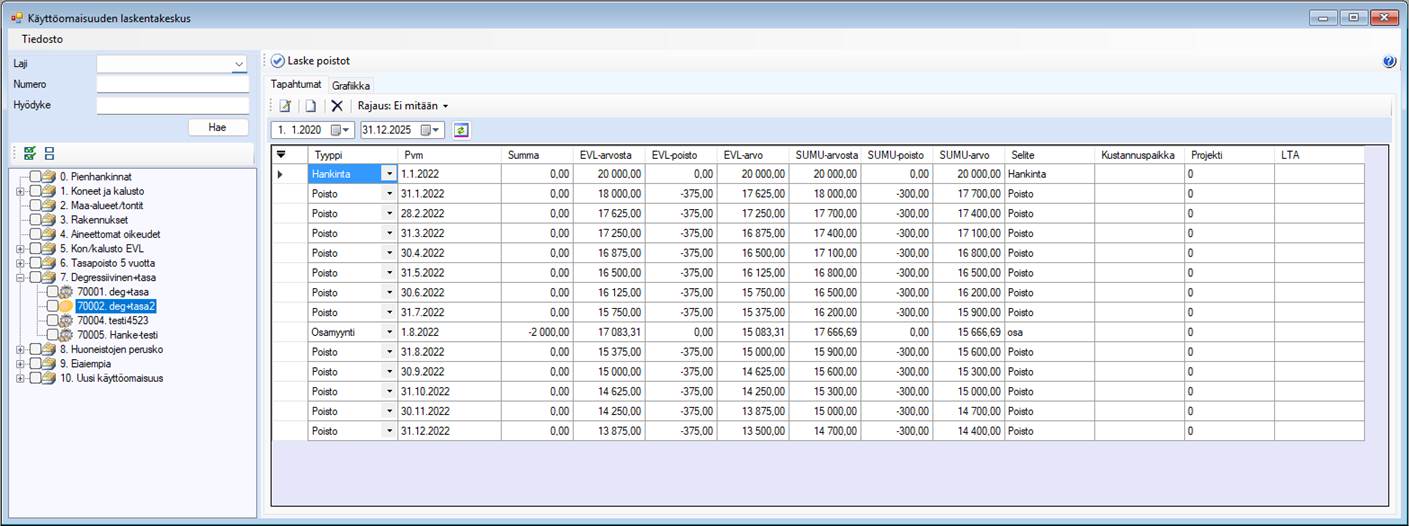Click the grid column selector icon
This screenshot has height=526, width=1409.
pos(281,155)
